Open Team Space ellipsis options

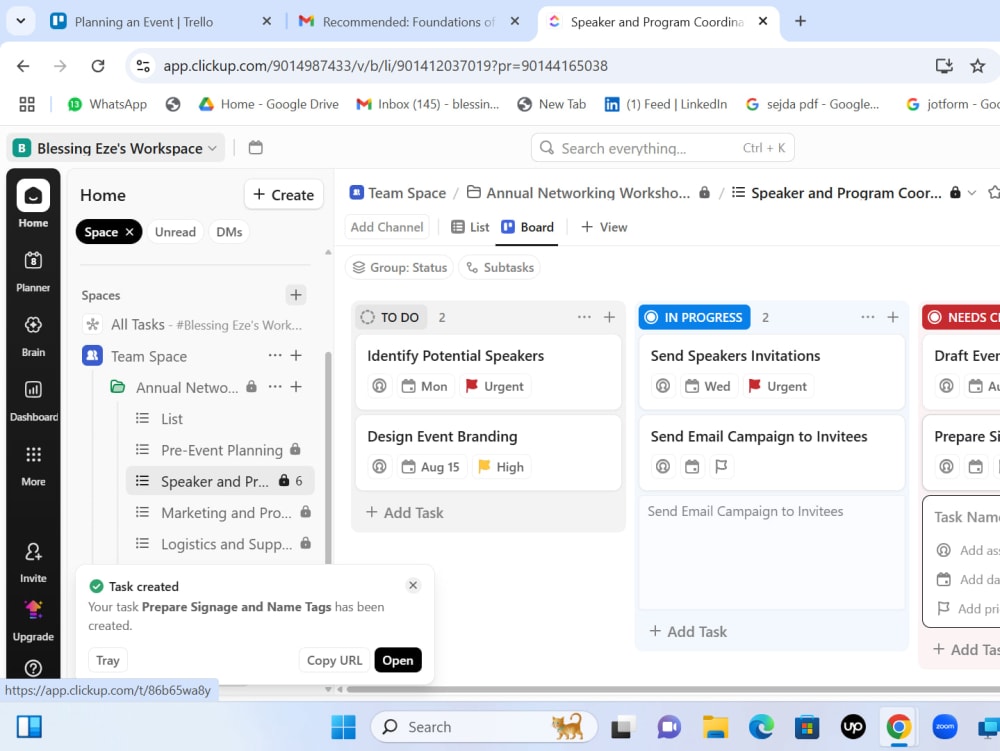click(x=275, y=355)
